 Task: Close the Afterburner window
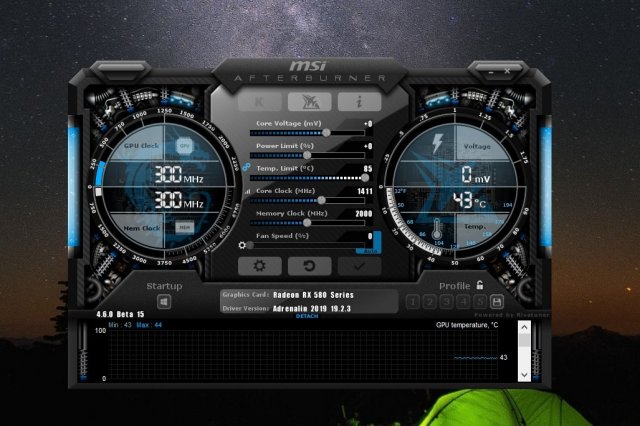tap(507, 71)
